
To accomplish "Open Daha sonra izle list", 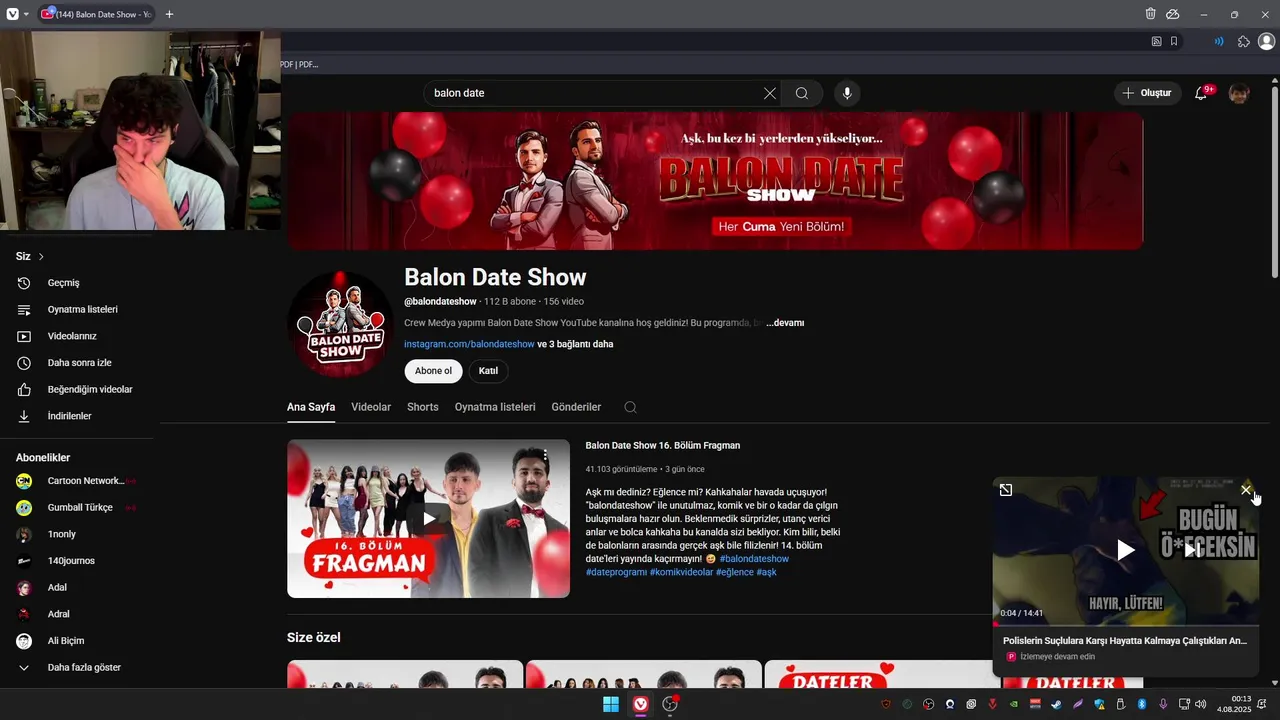I will coord(78,363).
